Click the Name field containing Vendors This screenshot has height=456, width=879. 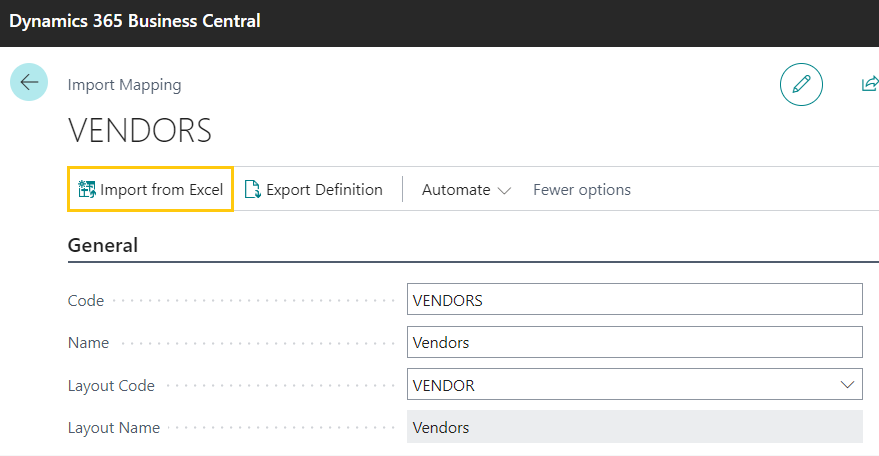(635, 342)
